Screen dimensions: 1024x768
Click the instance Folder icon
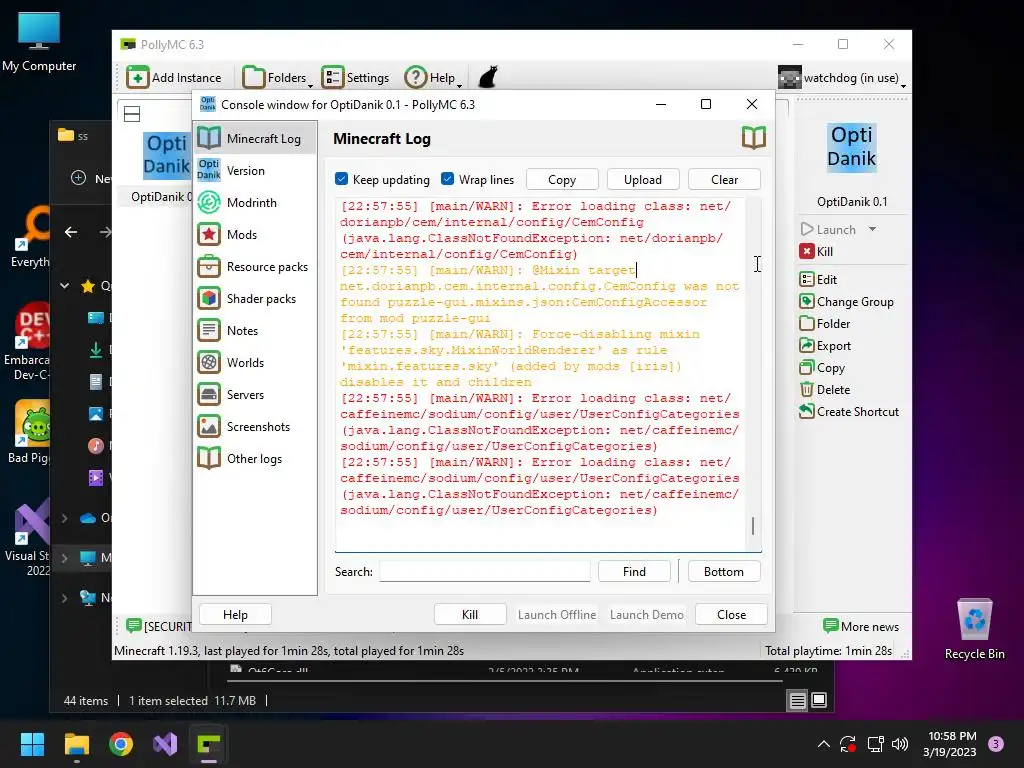click(x=807, y=323)
